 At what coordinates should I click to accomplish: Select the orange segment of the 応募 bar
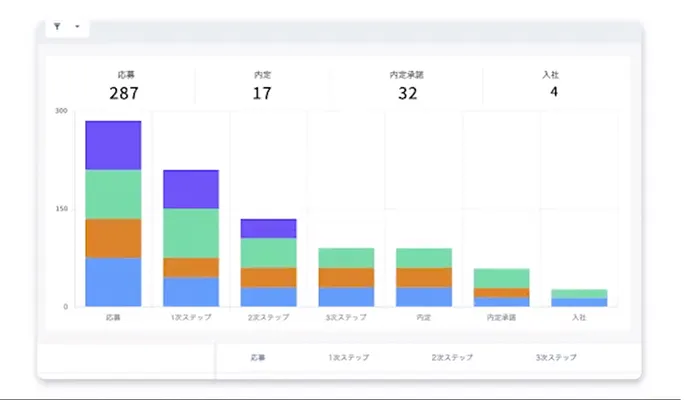[113, 238]
